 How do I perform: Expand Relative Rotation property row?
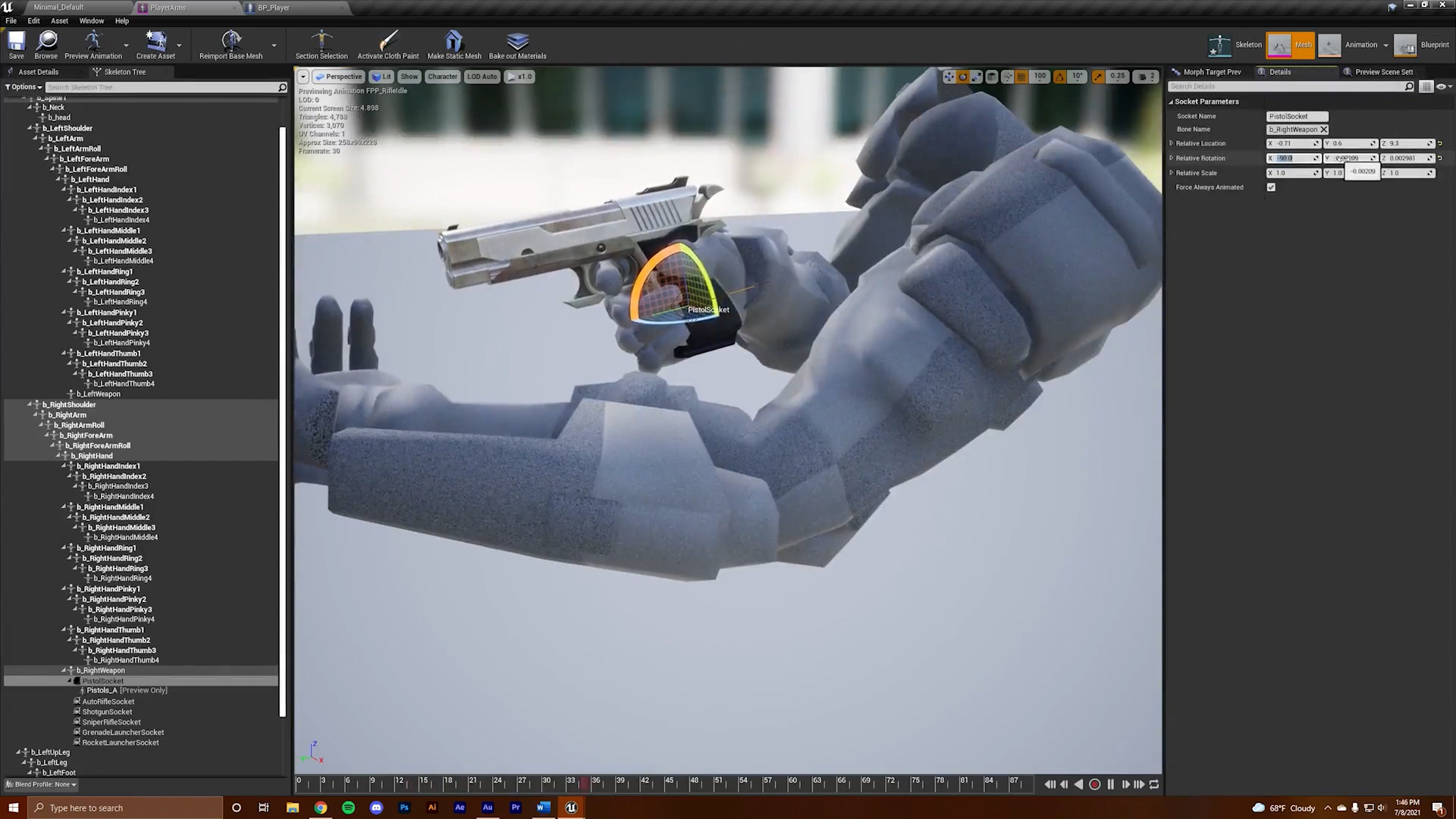(x=1172, y=158)
